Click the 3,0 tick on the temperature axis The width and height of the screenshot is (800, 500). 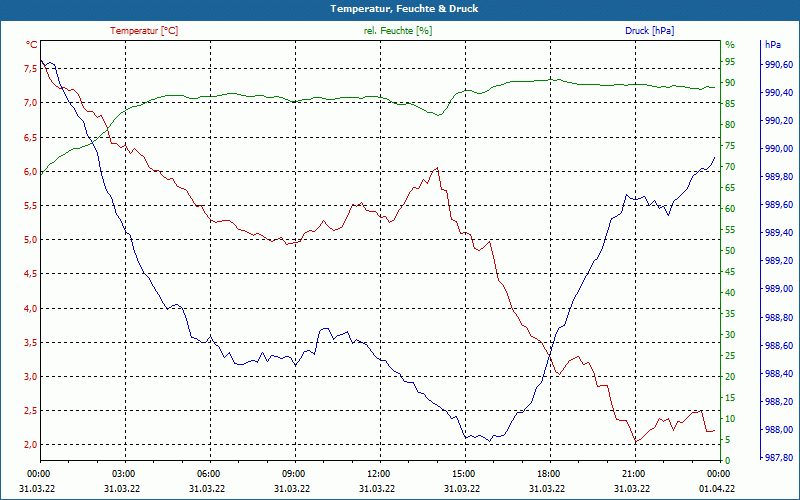pos(31,377)
